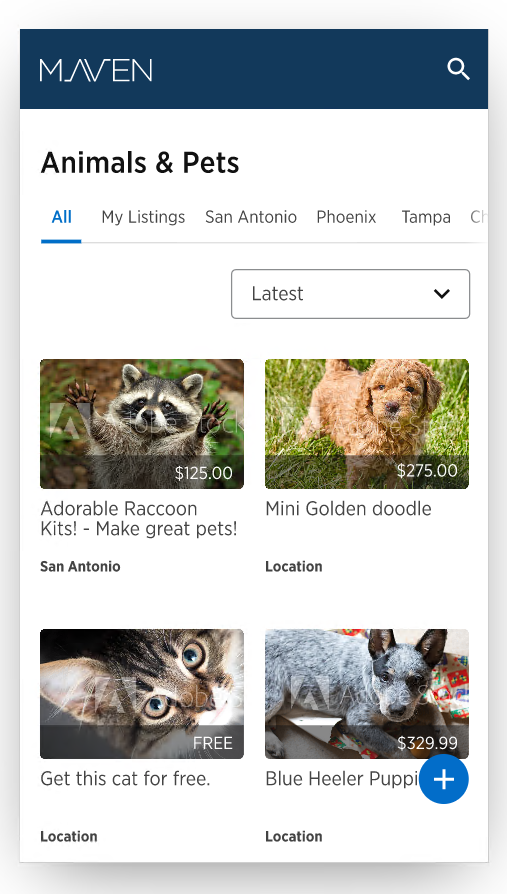Image resolution: width=507 pixels, height=894 pixels.
Task: Click Location under Mini Golden doodle
Action: click(294, 566)
